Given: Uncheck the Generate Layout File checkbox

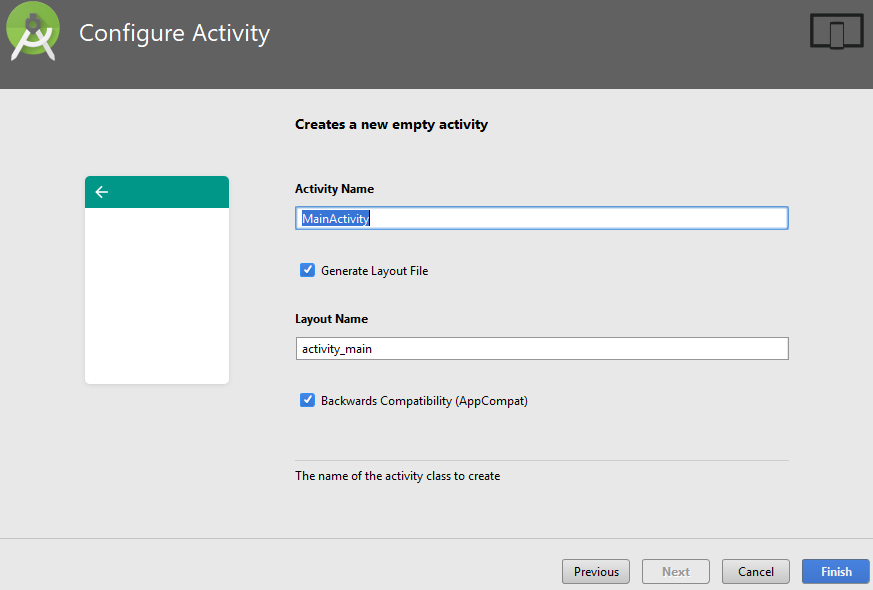Looking at the screenshot, I should click(x=307, y=270).
